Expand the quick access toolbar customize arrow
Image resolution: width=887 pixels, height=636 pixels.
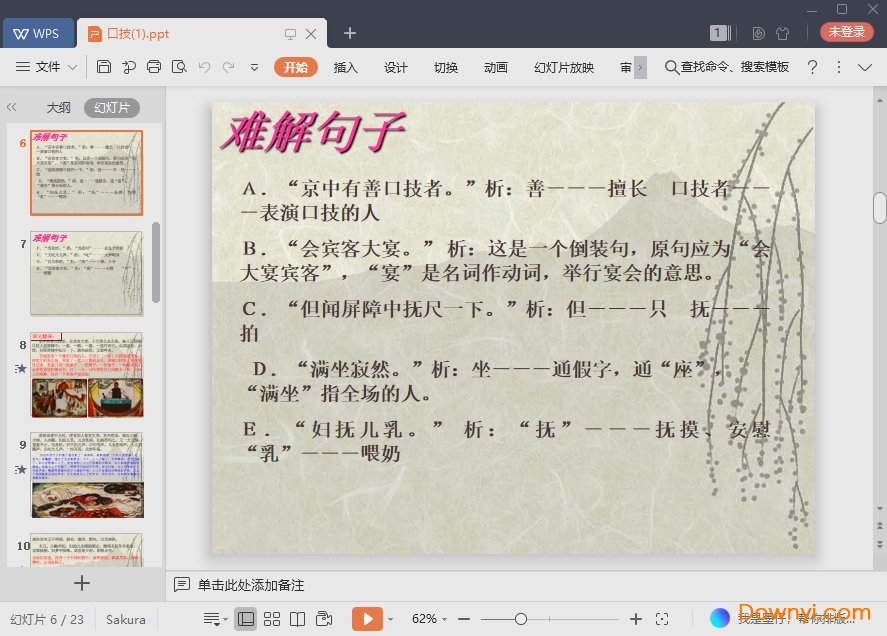254,67
